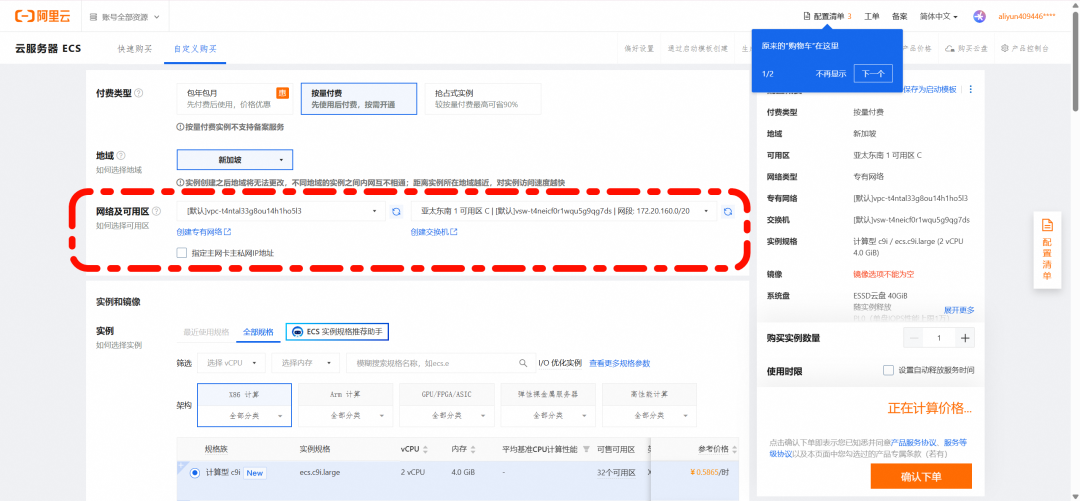
Task: Open the 简体中文 language dropdown
Action: 939,16
